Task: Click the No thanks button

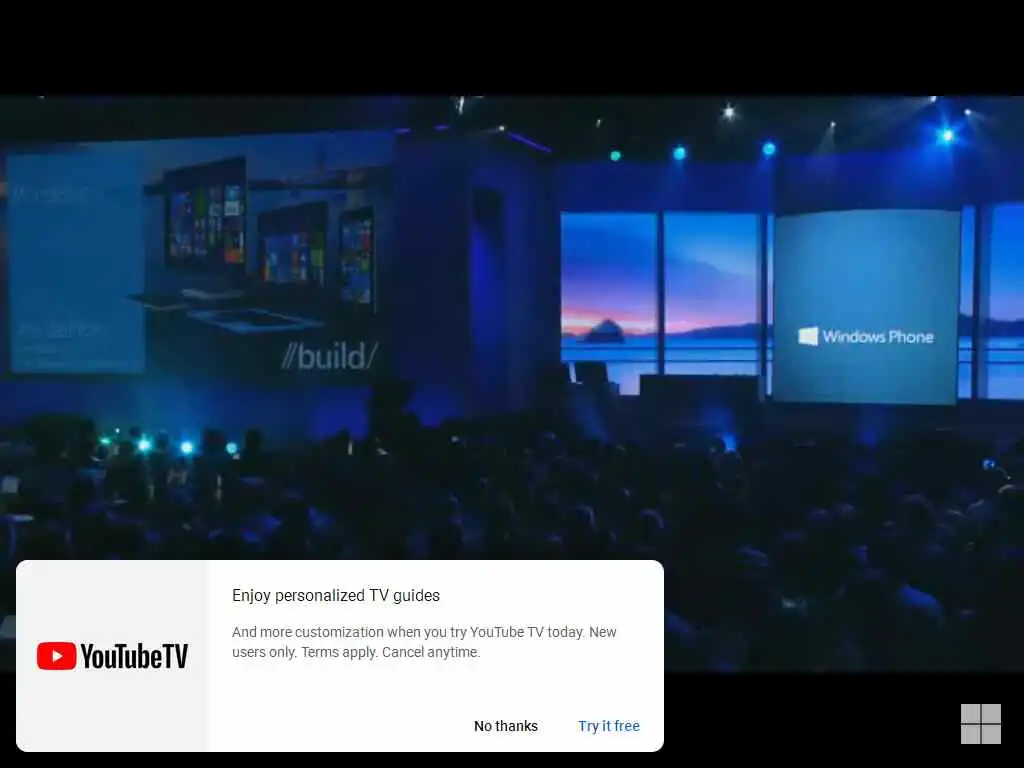Action: coord(505,726)
